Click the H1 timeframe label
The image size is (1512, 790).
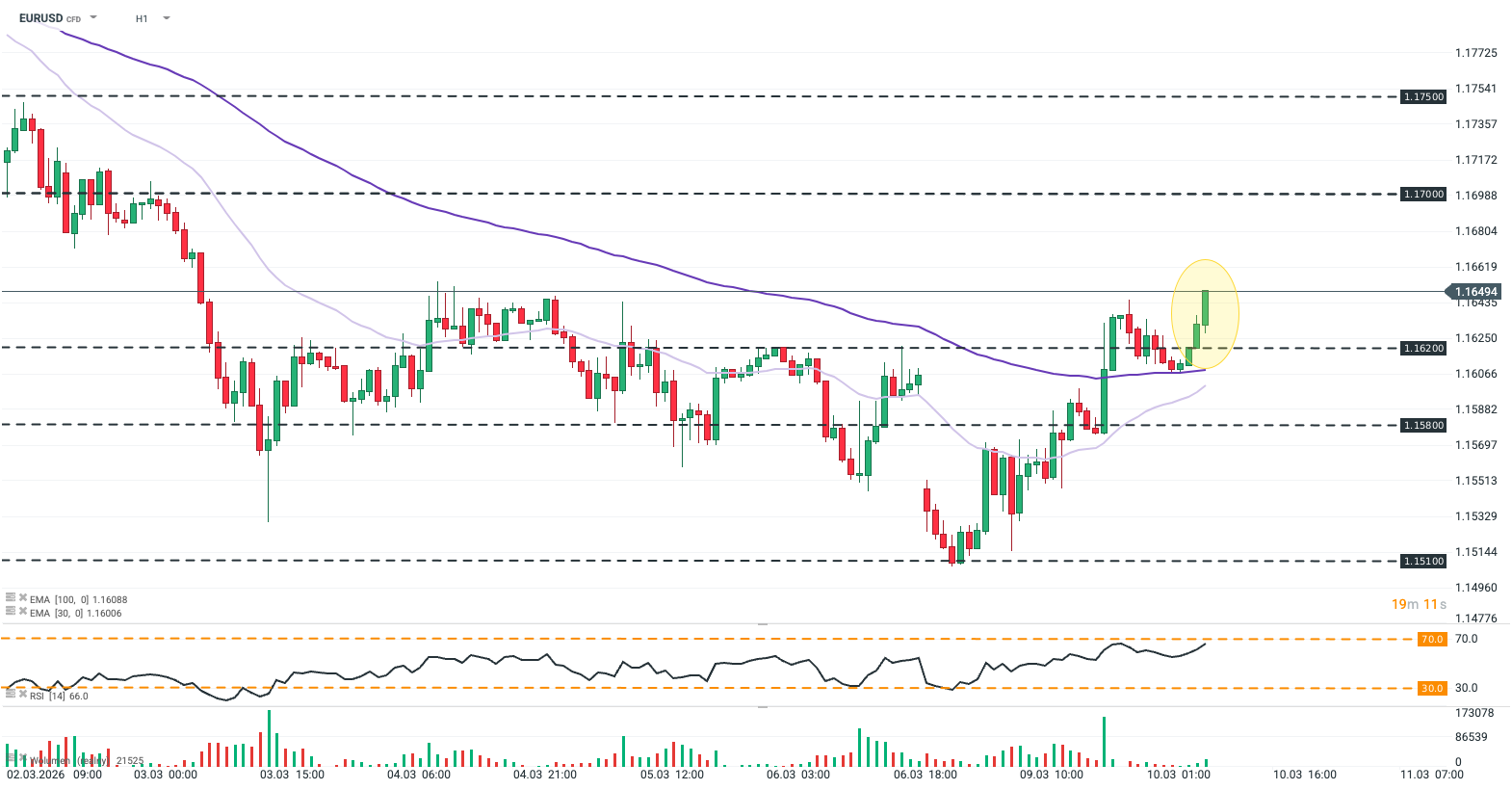[142, 18]
